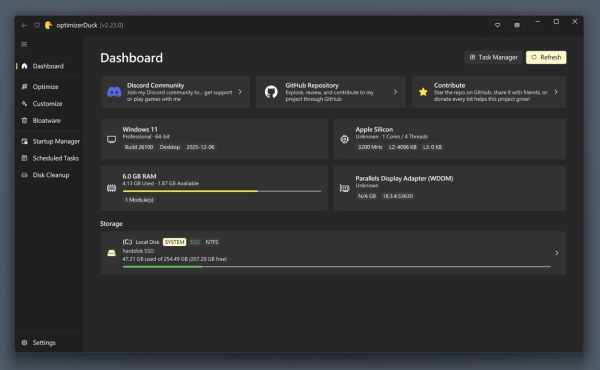
Task: Open the Discord Community card
Action: pos(175,92)
